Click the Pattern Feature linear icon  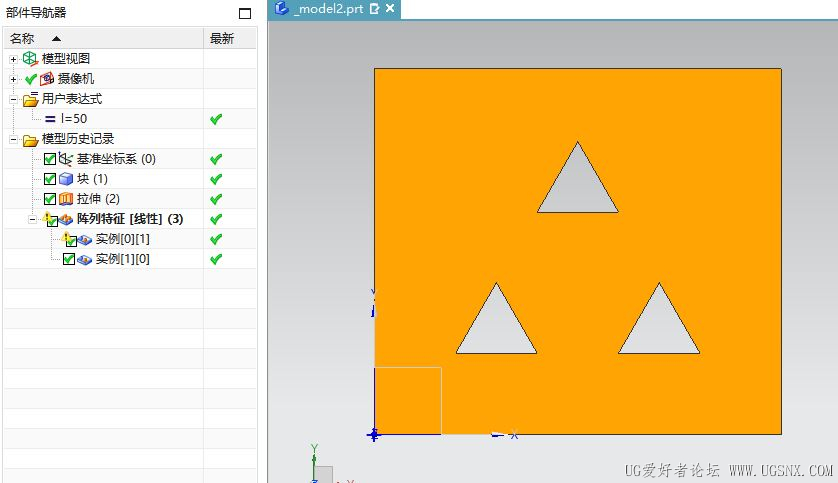(66, 219)
